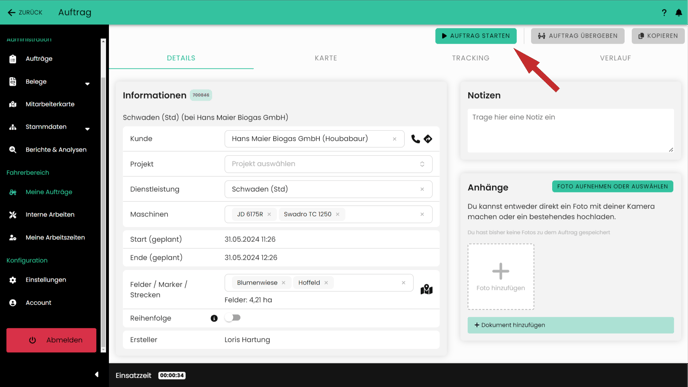Open the Felder / Marker multi-select field

(319, 283)
